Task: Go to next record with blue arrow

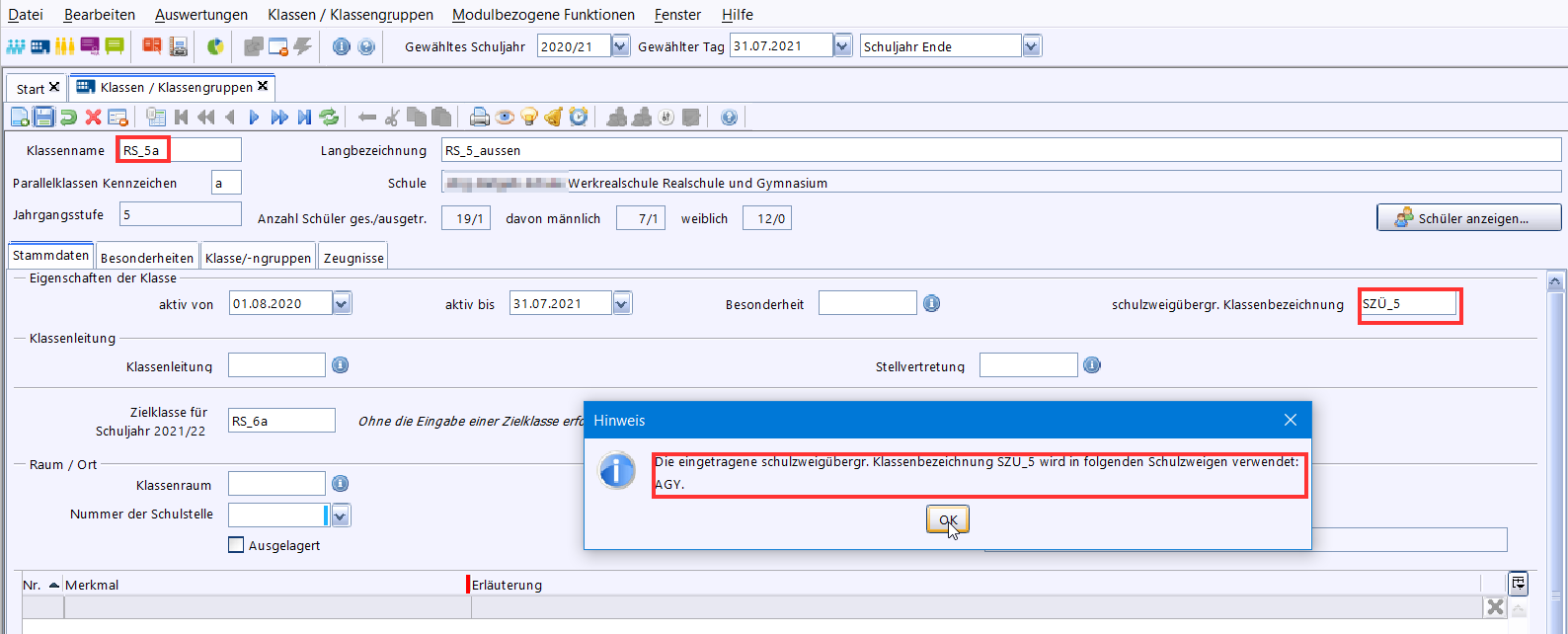Action: tap(255, 118)
